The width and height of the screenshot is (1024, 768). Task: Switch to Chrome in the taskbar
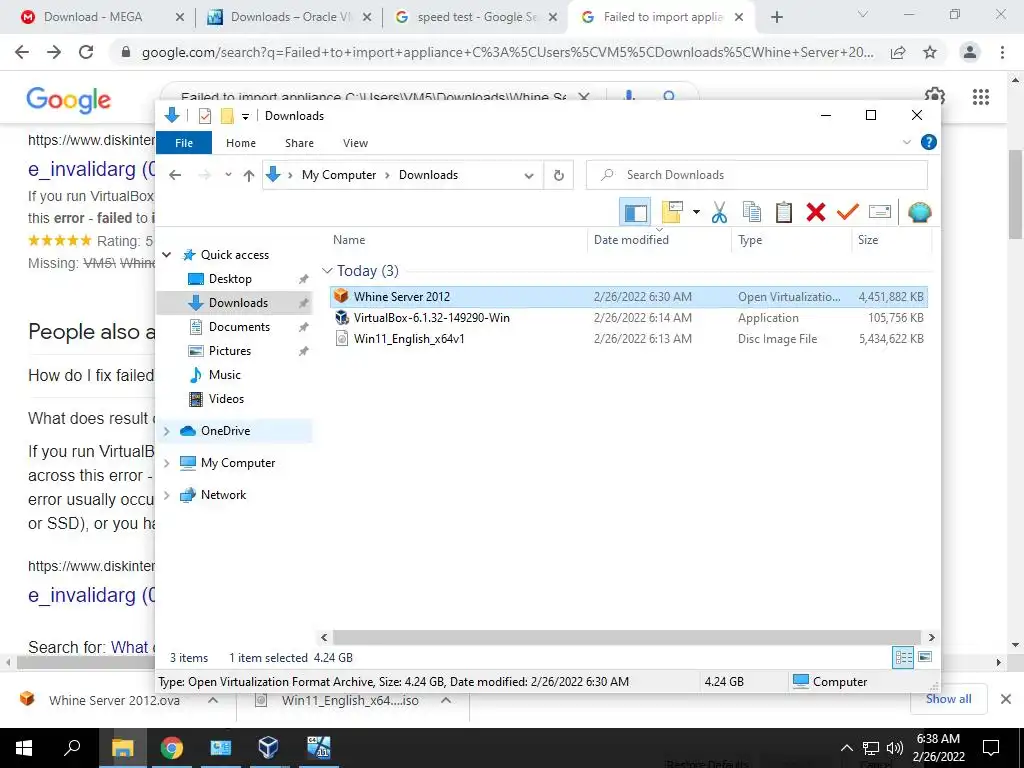click(172, 747)
